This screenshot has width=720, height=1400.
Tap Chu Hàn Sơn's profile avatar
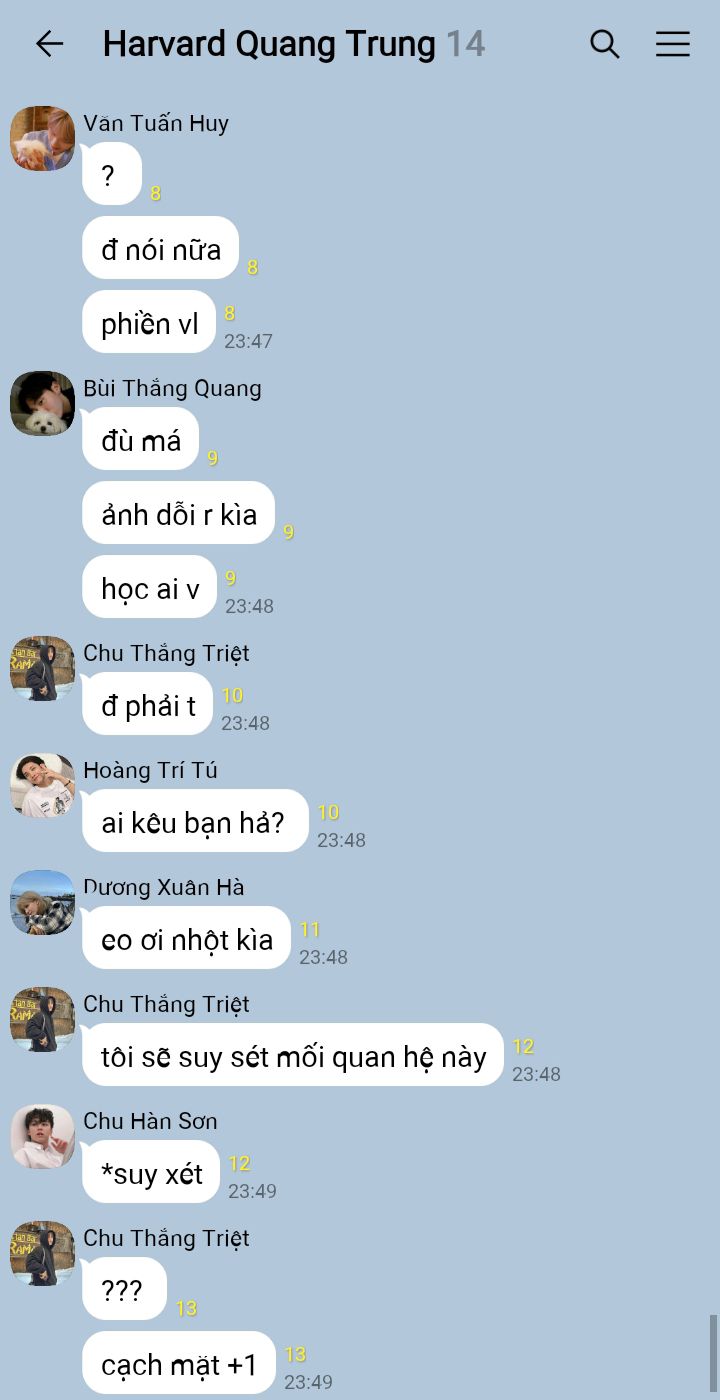[x=43, y=1136]
